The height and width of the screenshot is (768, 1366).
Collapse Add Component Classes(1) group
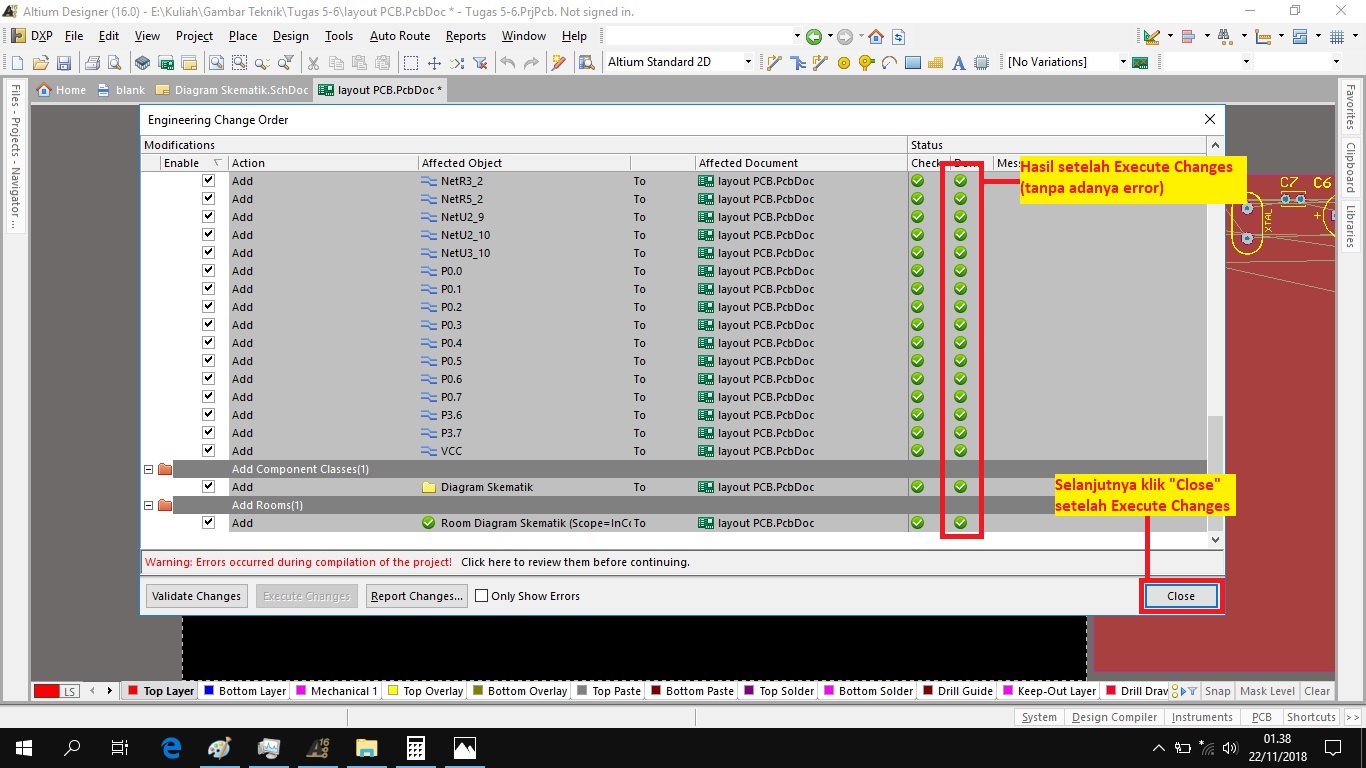point(149,469)
